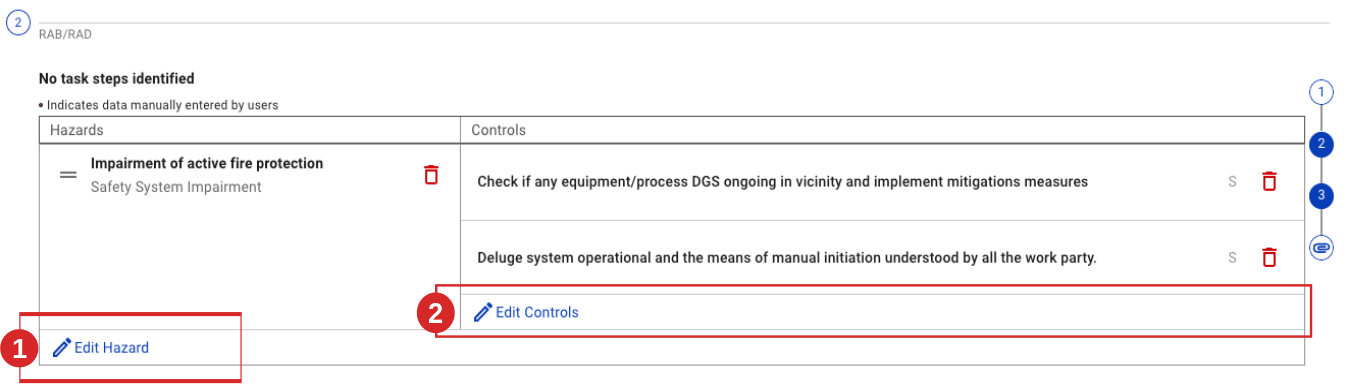This screenshot has width=1347, height=389.
Task: Open the Edit Hazard link
Action: (101, 348)
